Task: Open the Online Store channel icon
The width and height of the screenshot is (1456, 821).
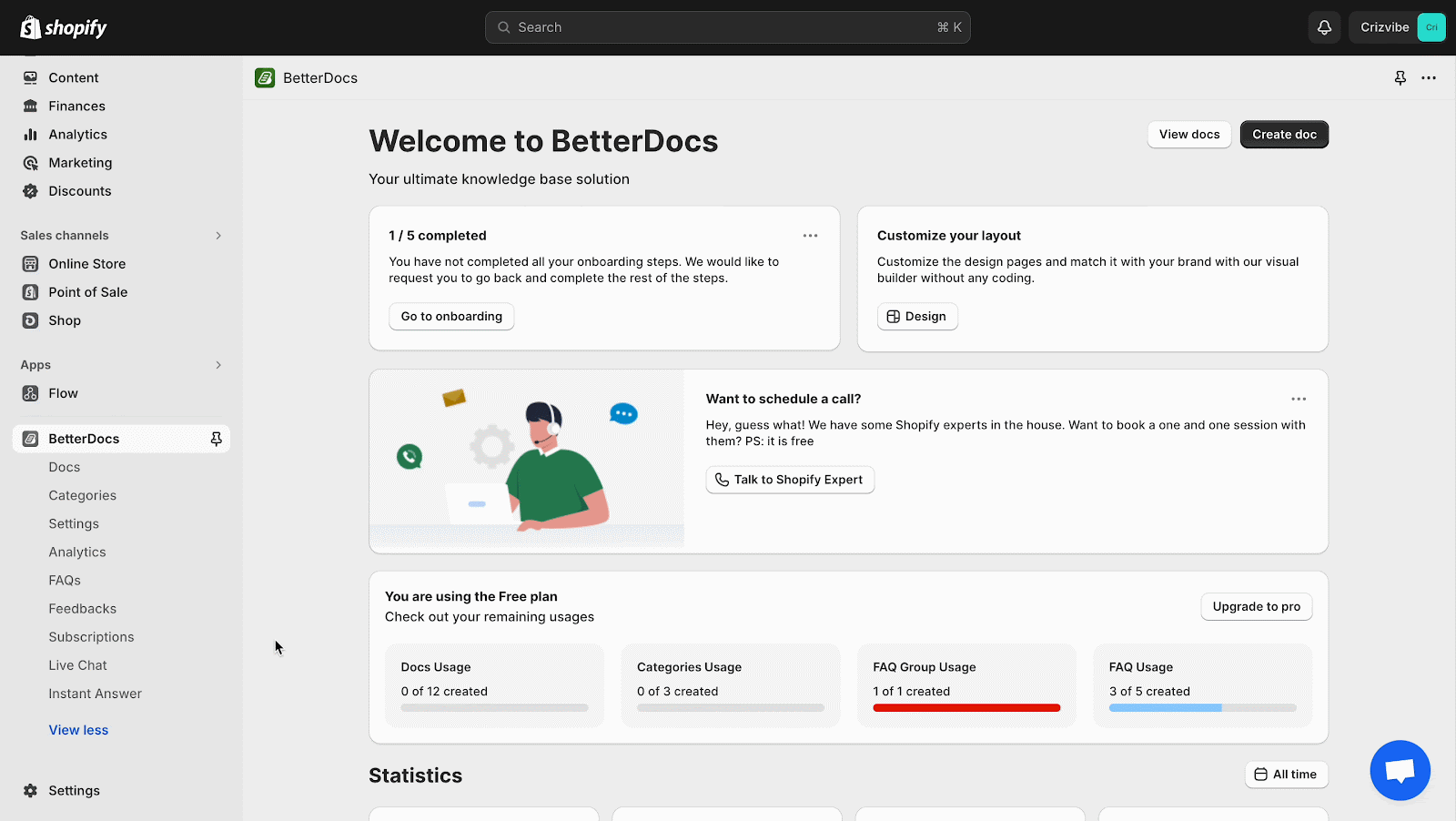Action: tap(30, 263)
